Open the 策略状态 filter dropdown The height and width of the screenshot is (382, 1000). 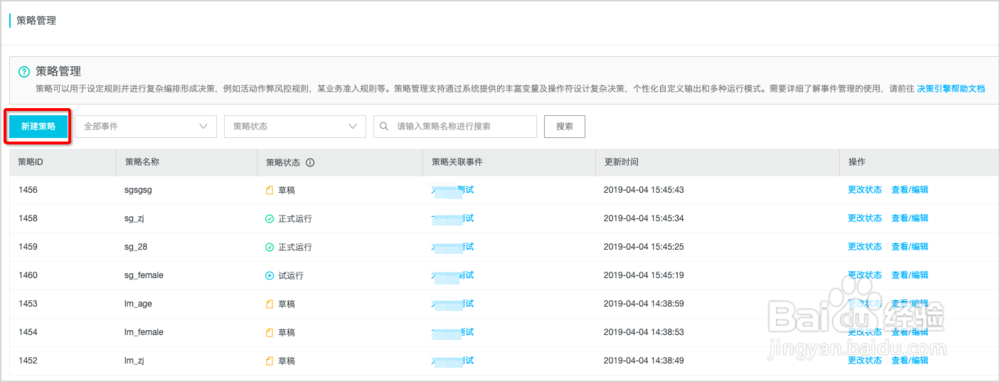click(295, 126)
